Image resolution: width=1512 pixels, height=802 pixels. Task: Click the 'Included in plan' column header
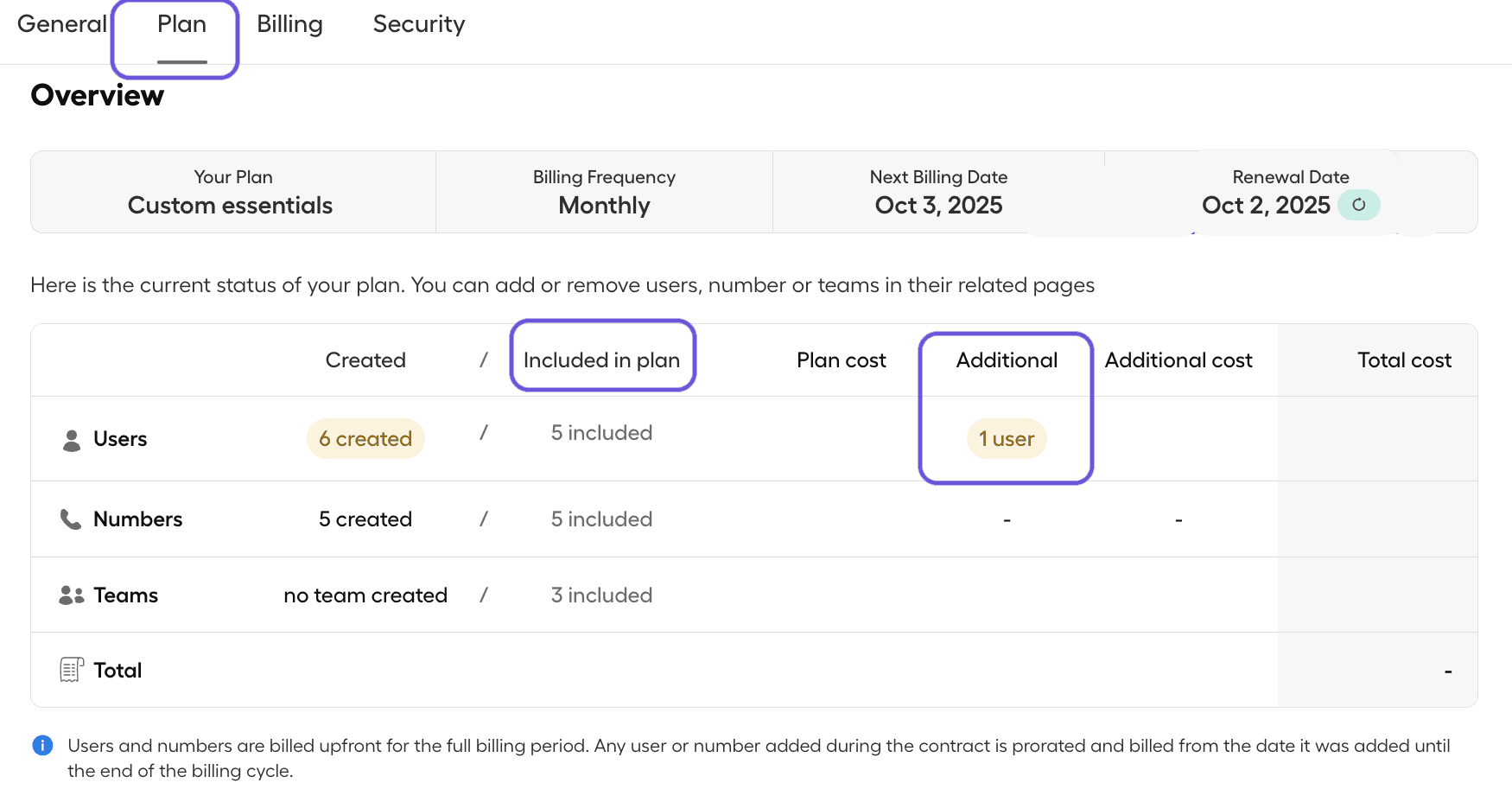[601, 360]
